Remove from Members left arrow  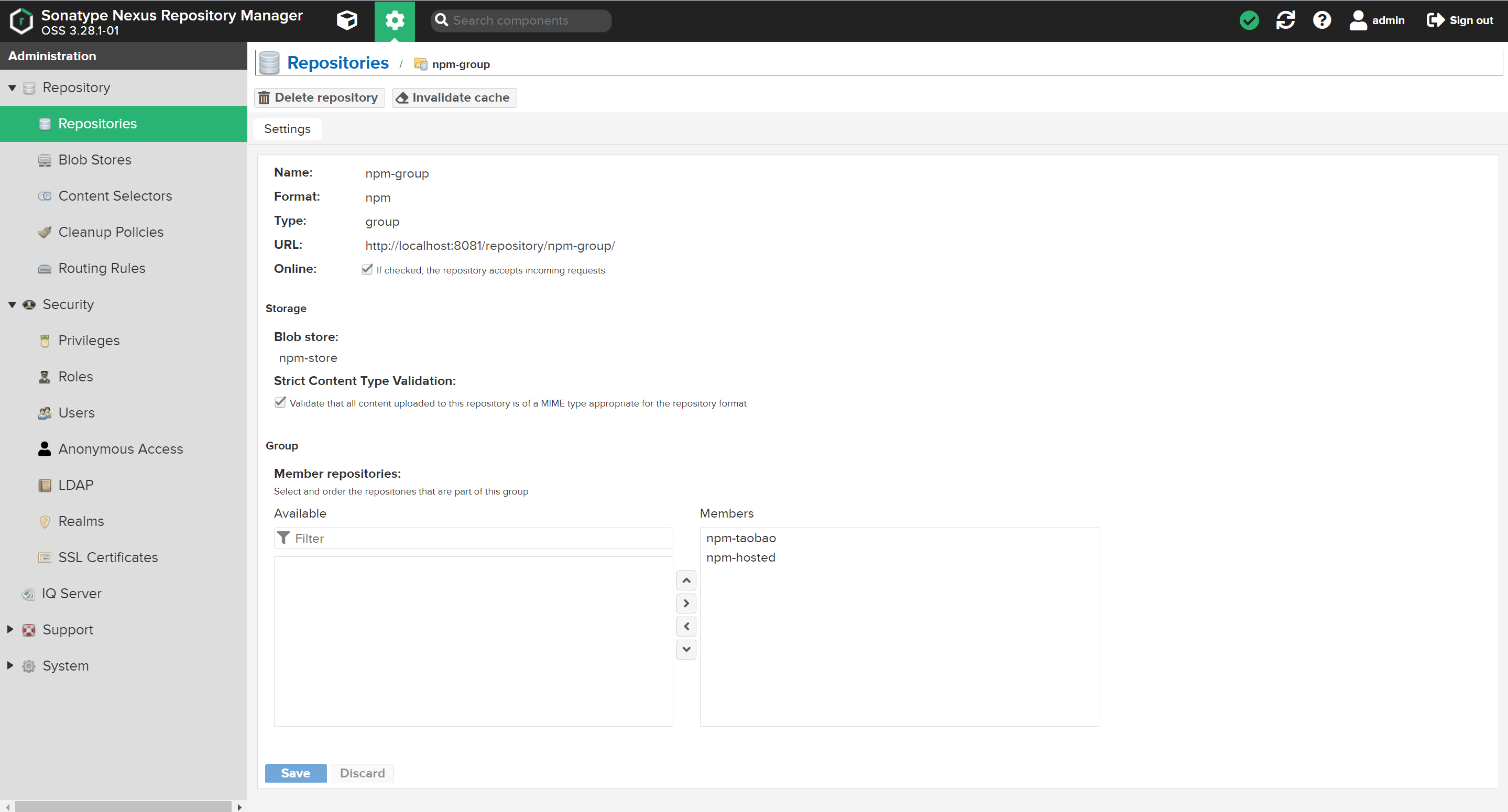(x=686, y=627)
